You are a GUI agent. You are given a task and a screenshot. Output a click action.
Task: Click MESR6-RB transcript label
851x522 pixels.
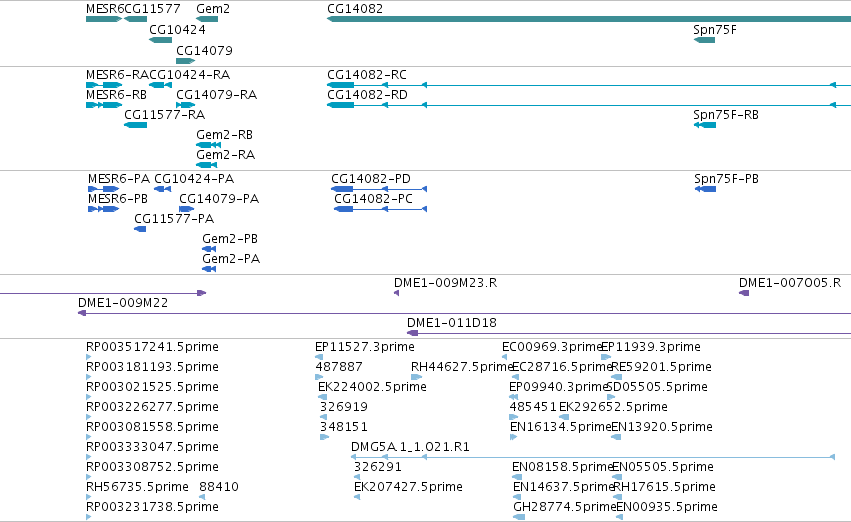[116, 95]
